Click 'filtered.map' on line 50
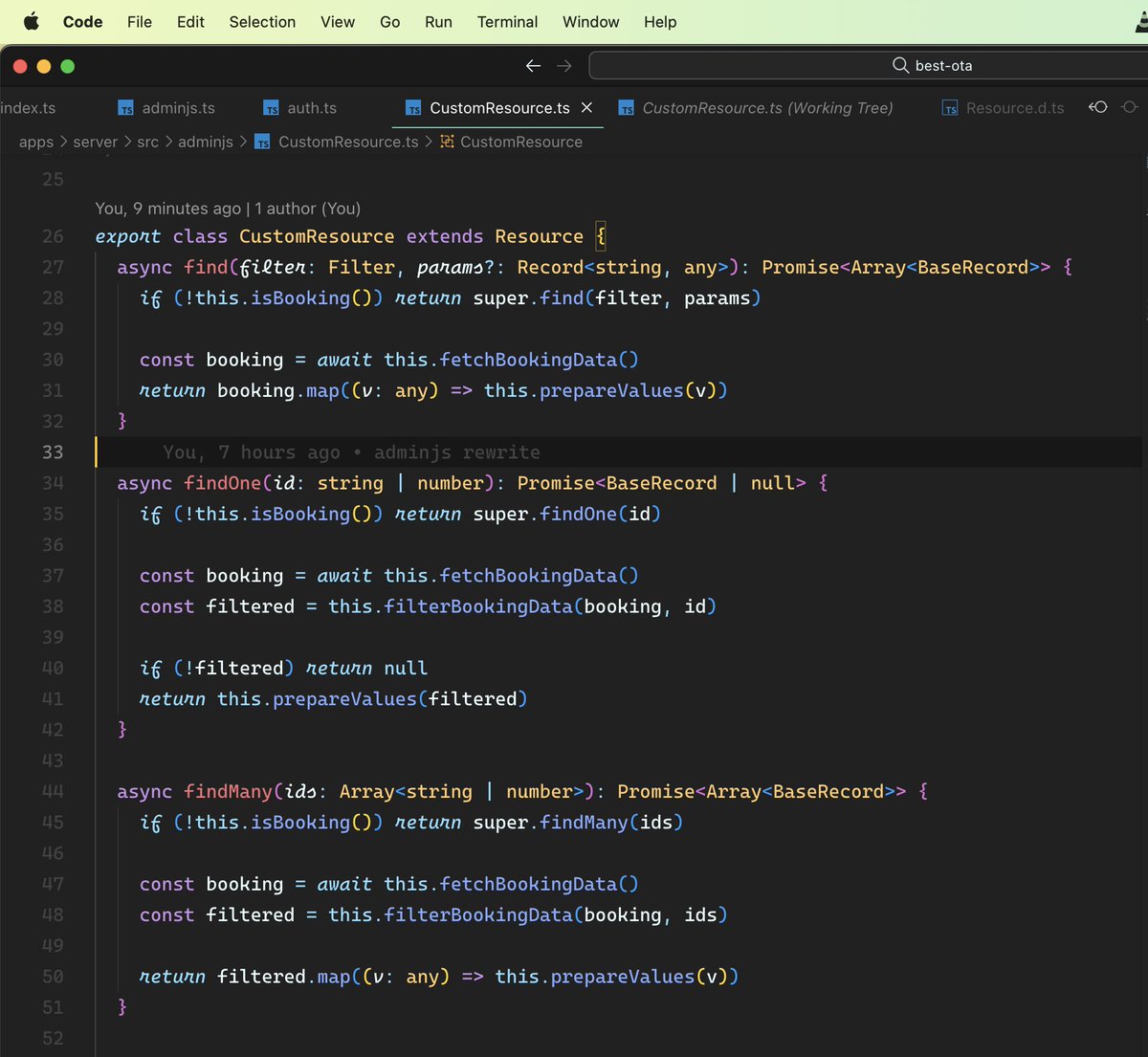The image size is (1148, 1057). (x=283, y=977)
